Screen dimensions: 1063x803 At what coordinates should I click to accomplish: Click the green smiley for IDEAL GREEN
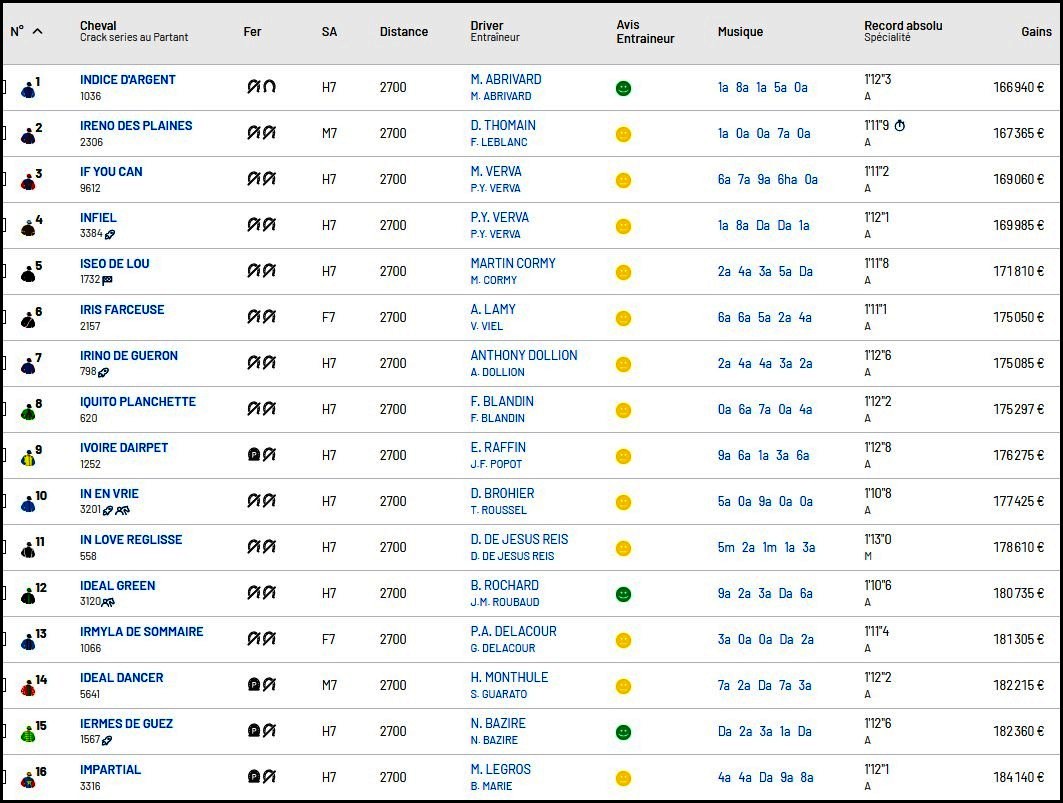(x=623, y=594)
